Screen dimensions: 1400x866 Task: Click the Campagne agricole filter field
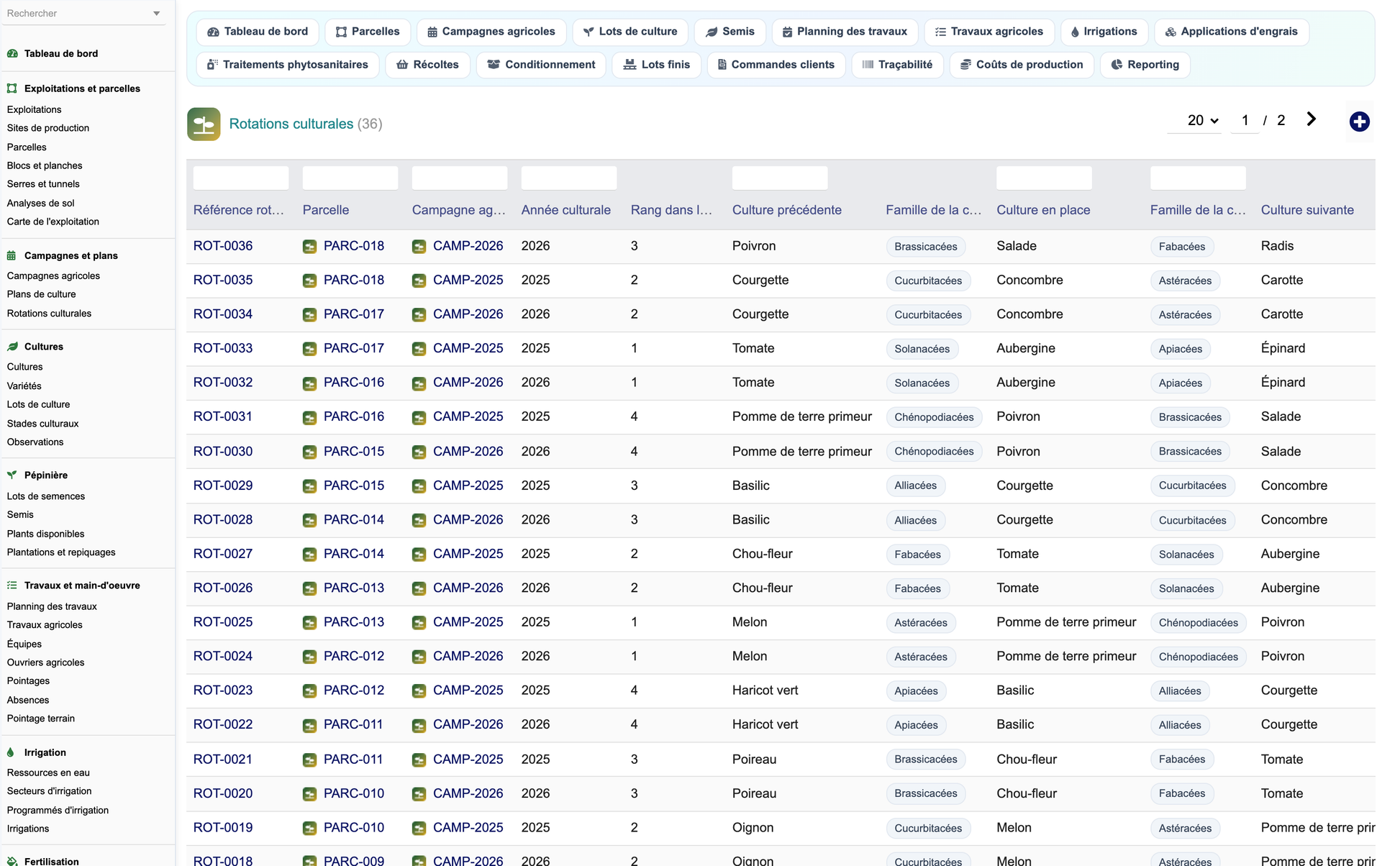pyautogui.click(x=460, y=178)
